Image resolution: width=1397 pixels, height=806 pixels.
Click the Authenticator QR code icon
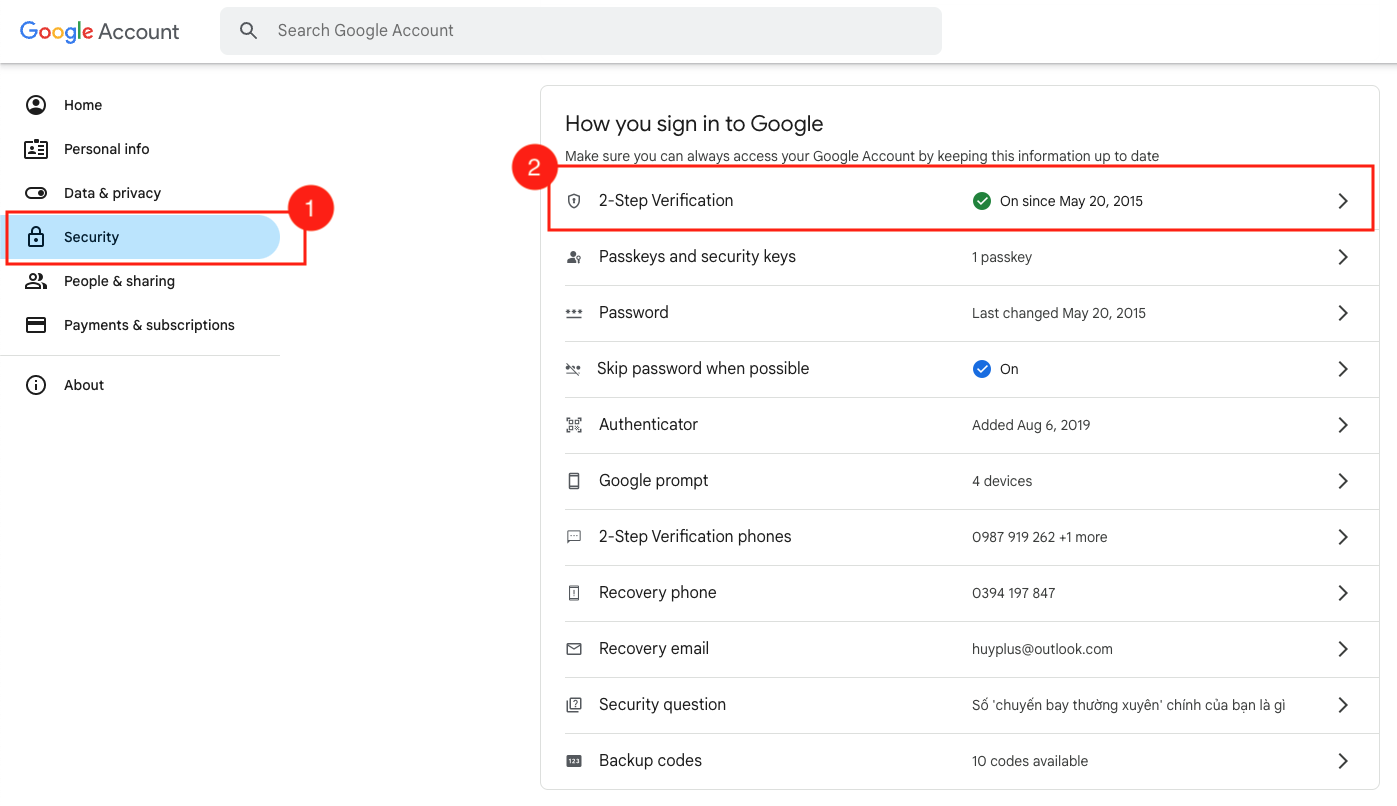pyautogui.click(x=574, y=425)
